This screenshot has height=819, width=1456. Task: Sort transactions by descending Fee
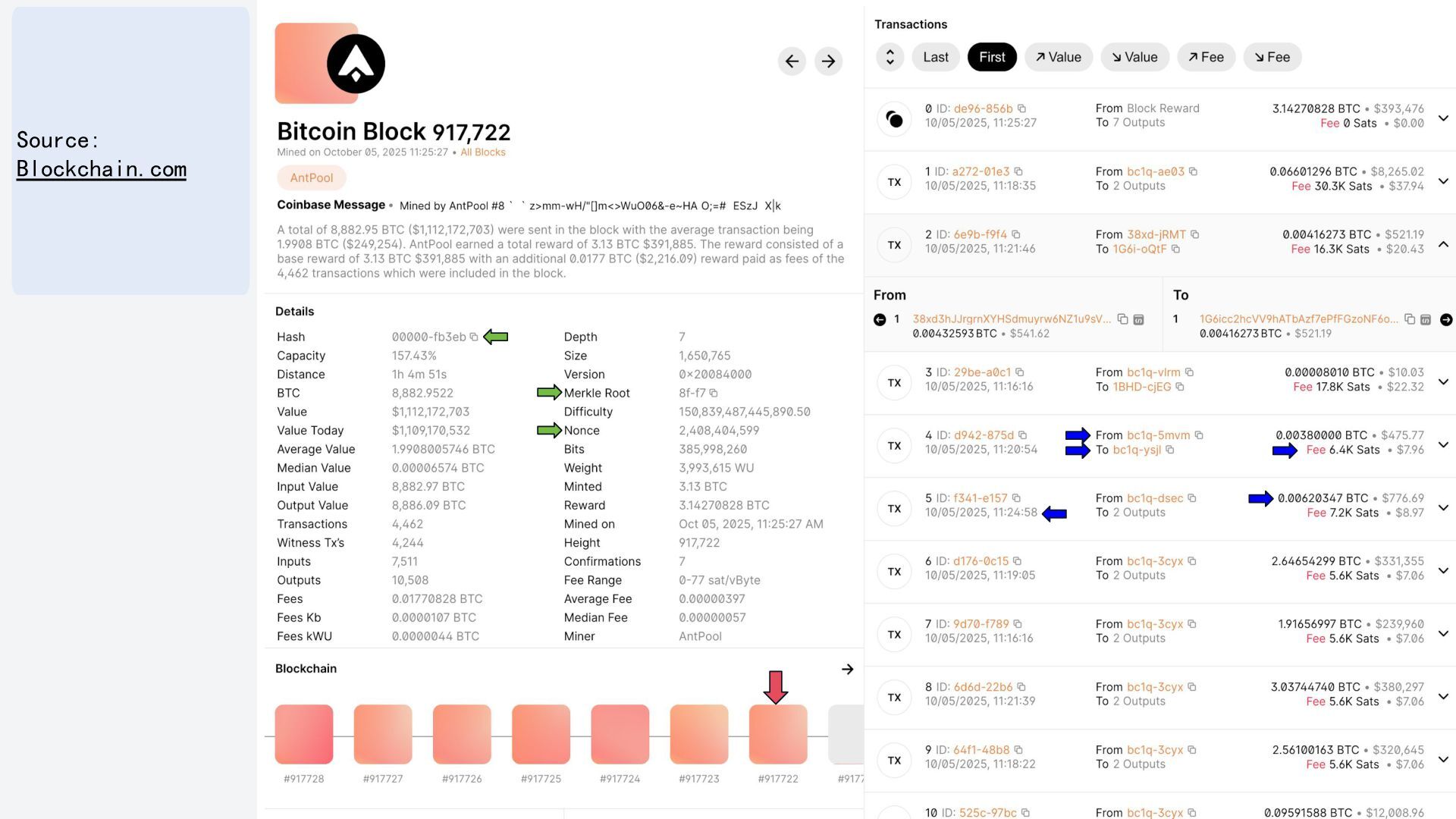(x=1272, y=57)
